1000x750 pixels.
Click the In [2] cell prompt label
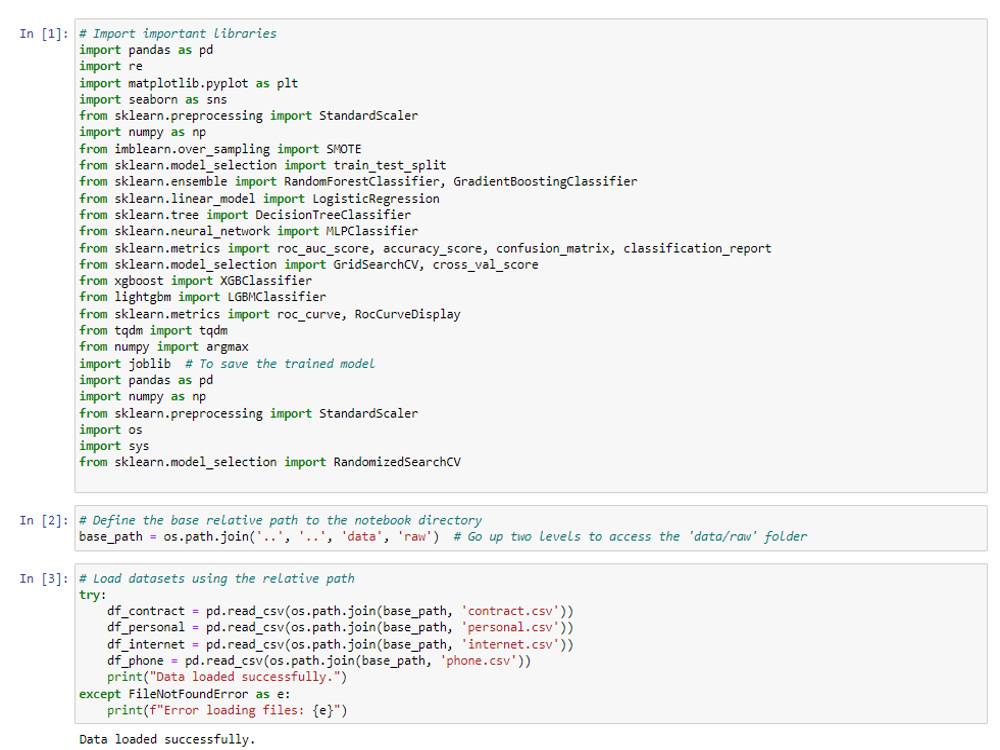click(x=43, y=520)
